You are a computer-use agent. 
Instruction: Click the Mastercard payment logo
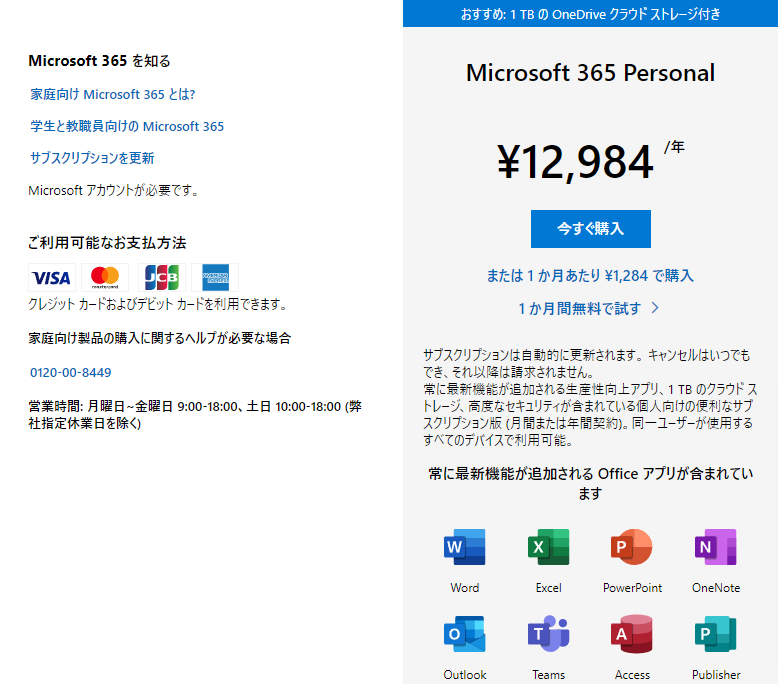tap(105, 277)
